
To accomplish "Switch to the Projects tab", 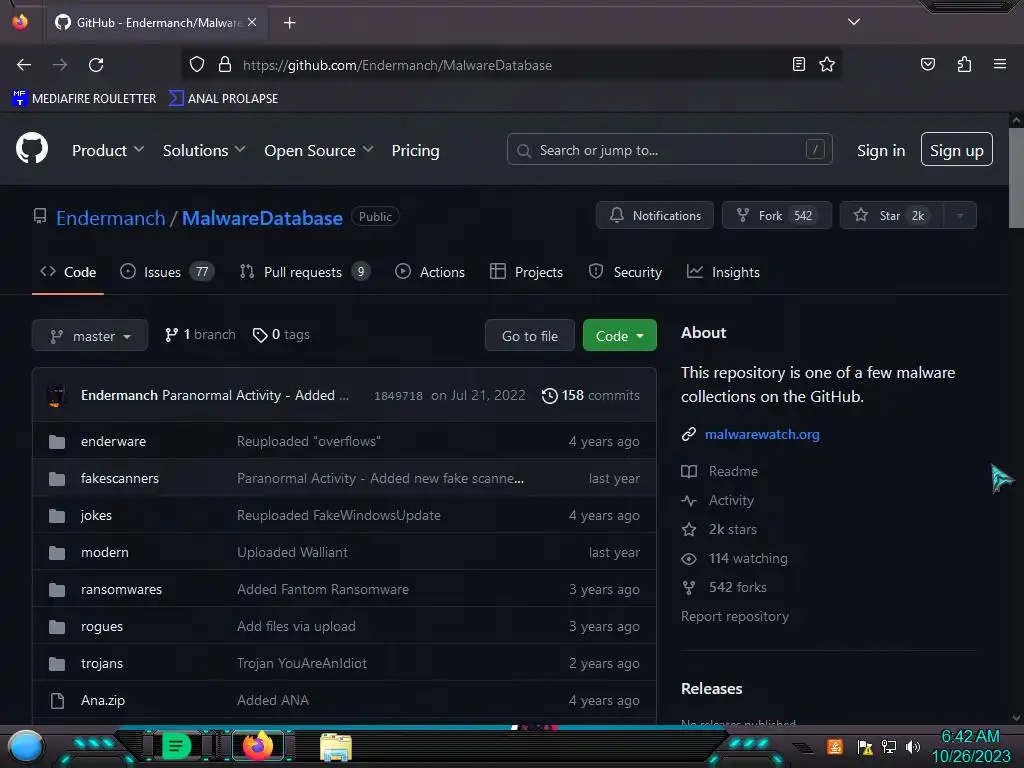I will [526, 272].
